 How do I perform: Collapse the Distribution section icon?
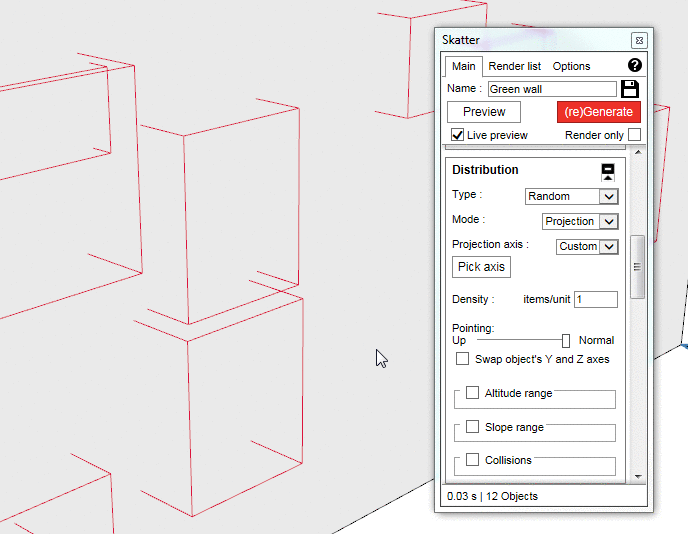pyautogui.click(x=608, y=170)
